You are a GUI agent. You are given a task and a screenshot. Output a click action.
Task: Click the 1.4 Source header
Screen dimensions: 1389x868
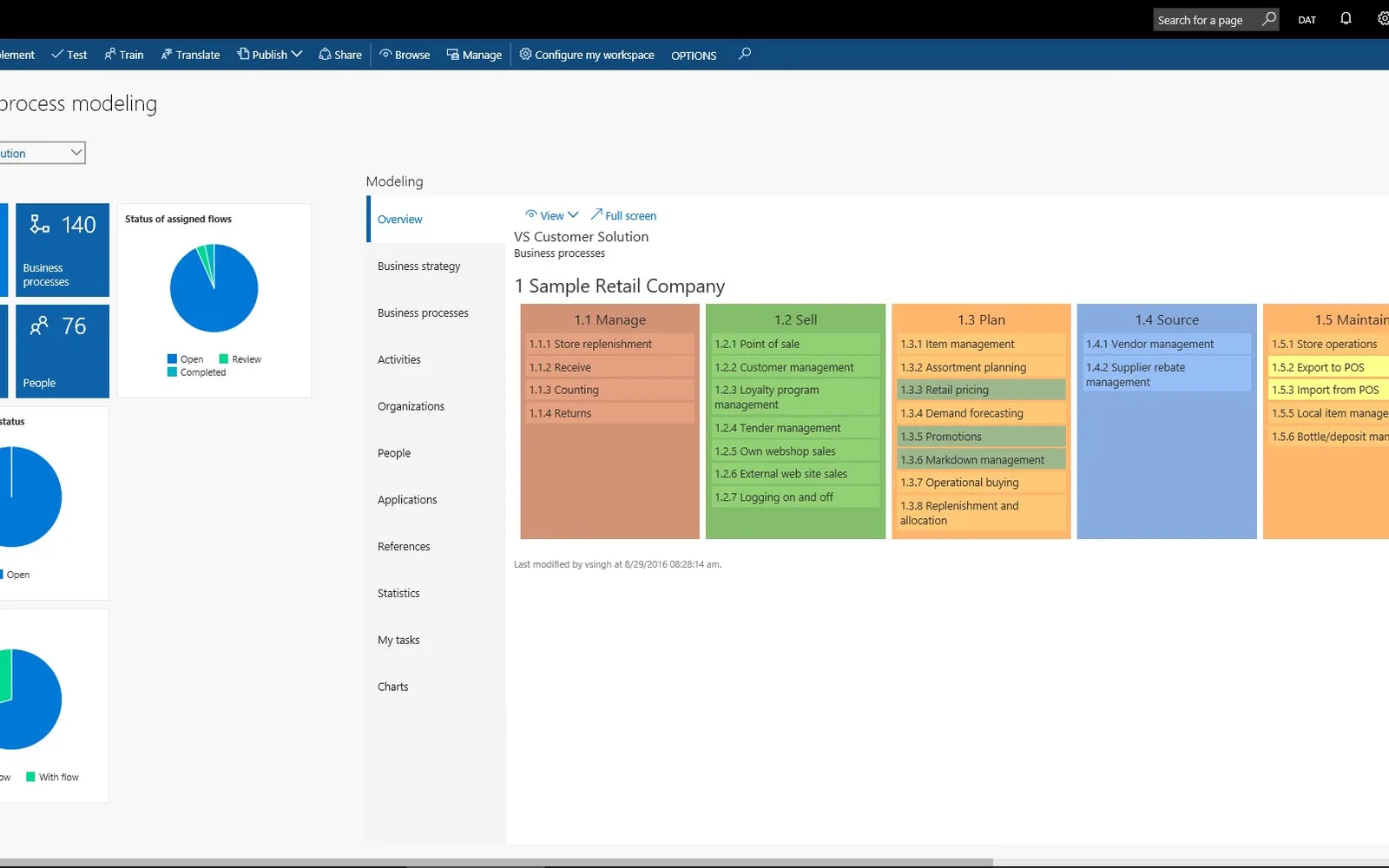click(x=1167, y=319)
